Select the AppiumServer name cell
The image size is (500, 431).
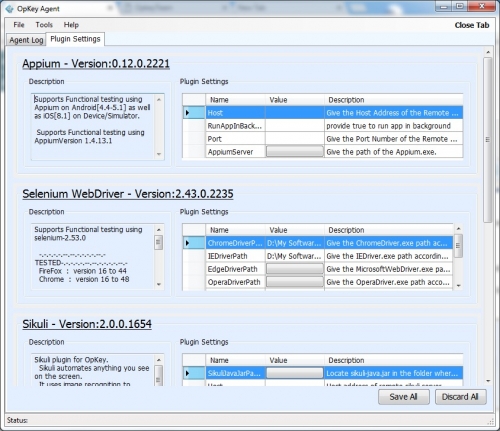[235, 152]
